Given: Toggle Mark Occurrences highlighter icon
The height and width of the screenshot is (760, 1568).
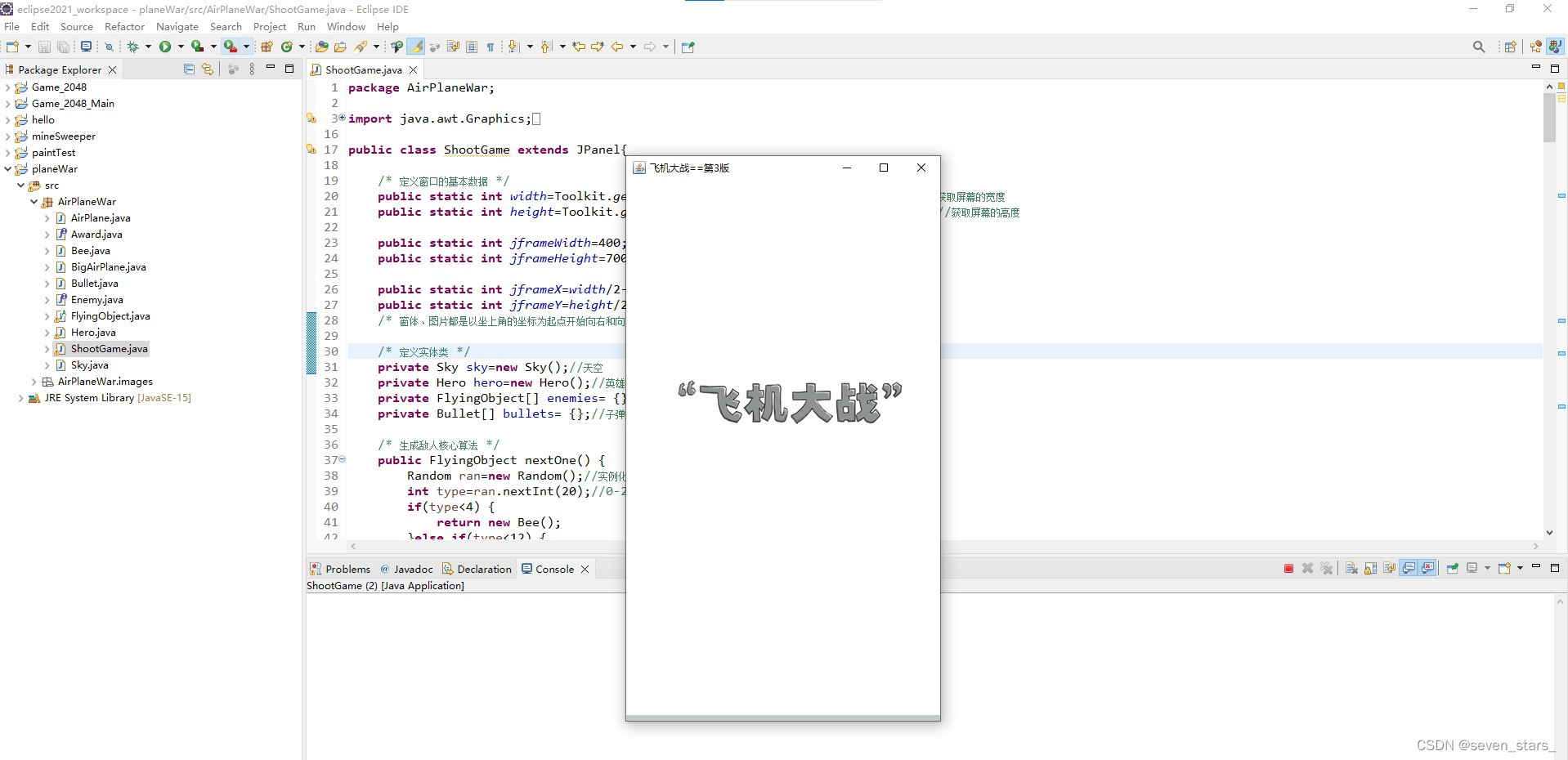Looking at the screenshot, I should [416, 47].
